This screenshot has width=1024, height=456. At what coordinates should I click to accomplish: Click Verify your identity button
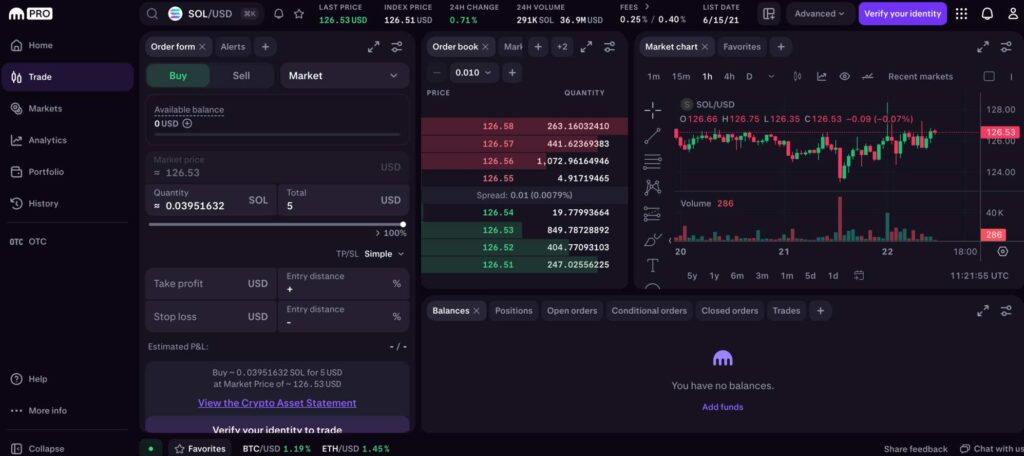[902, 14]
